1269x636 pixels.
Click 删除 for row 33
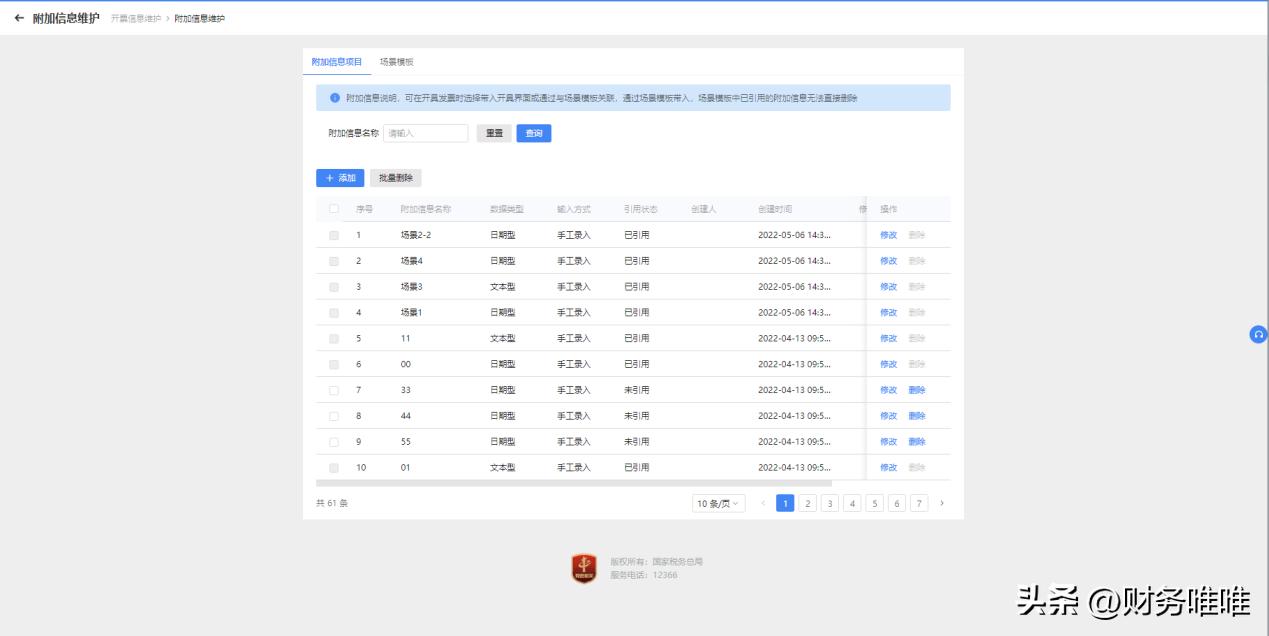[x=917, y=390]
